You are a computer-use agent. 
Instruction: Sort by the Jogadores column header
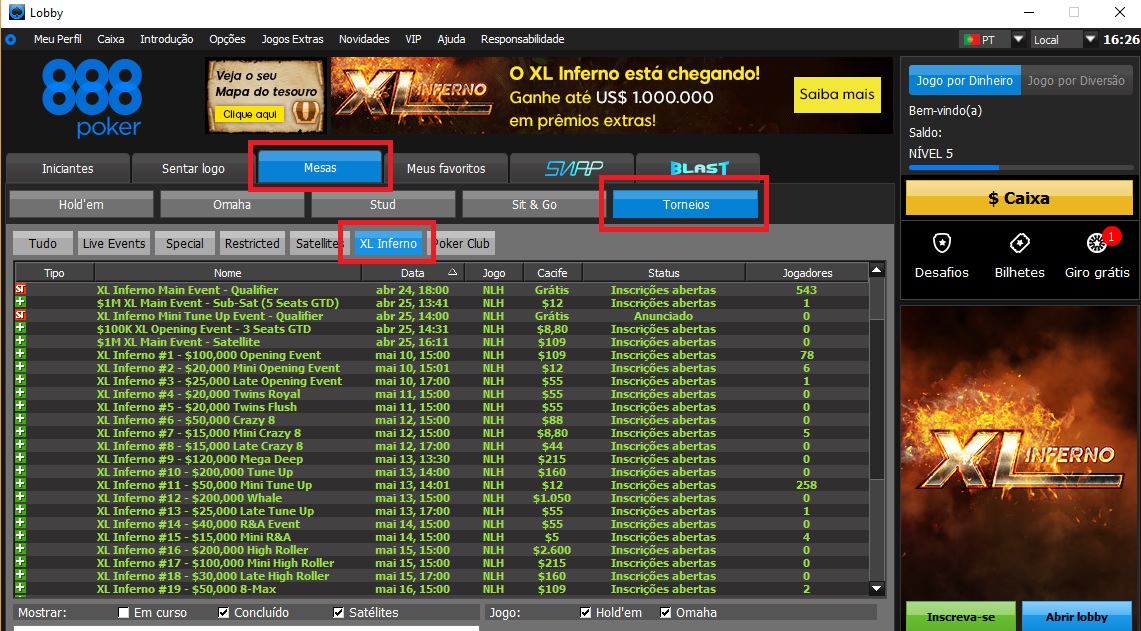pos(807,273)
